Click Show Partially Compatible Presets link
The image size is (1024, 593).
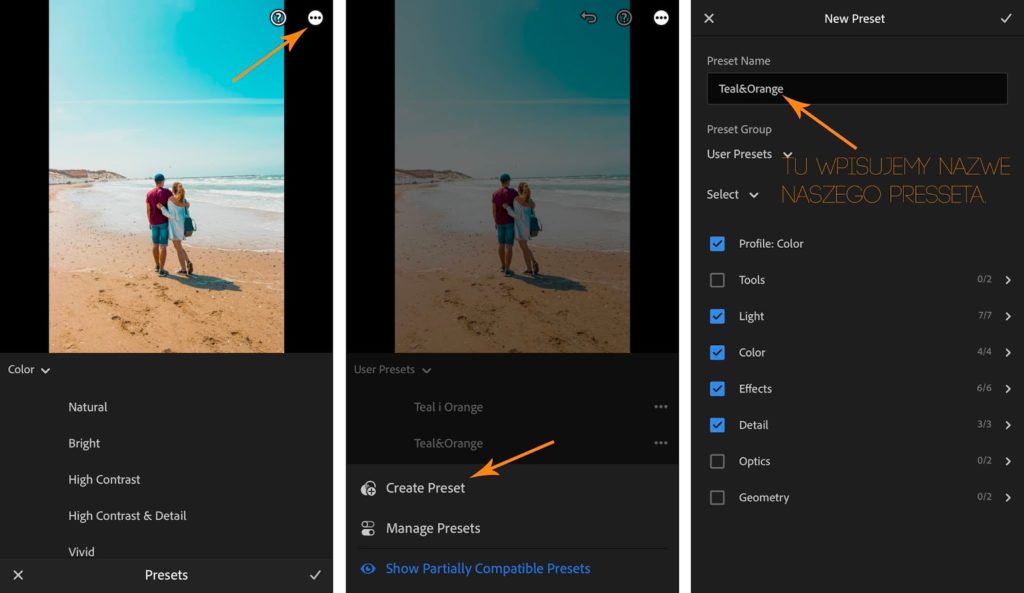[488, 568]
